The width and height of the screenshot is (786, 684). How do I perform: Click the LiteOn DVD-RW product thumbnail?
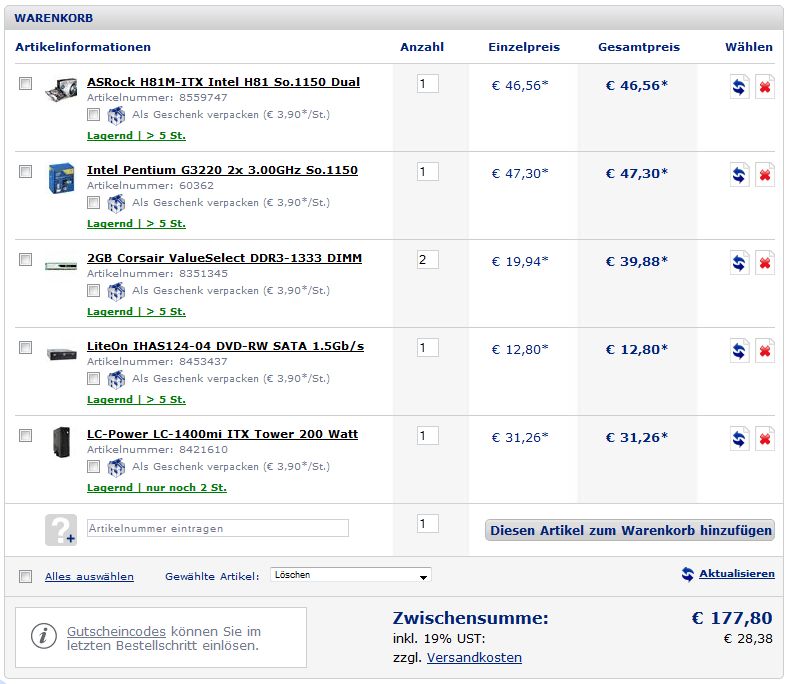pyautogui.click(x=61, y=354)
